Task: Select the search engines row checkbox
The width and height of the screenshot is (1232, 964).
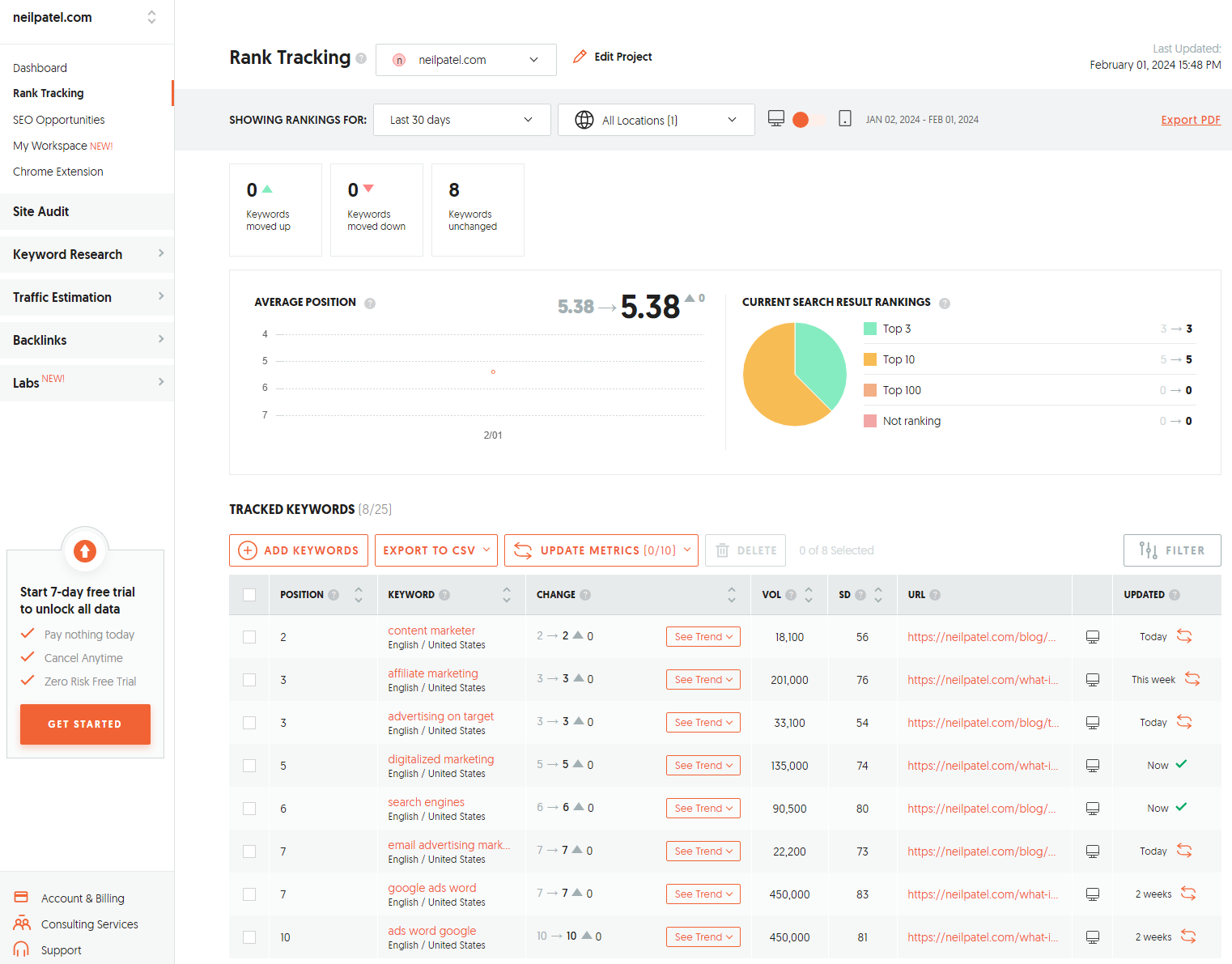Action: [x=249, y=809]
